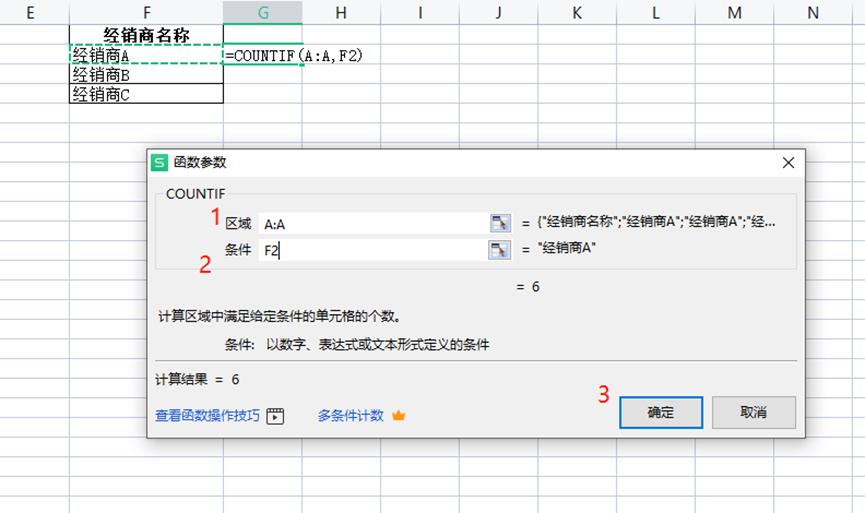Select column header H

point(341,12)
